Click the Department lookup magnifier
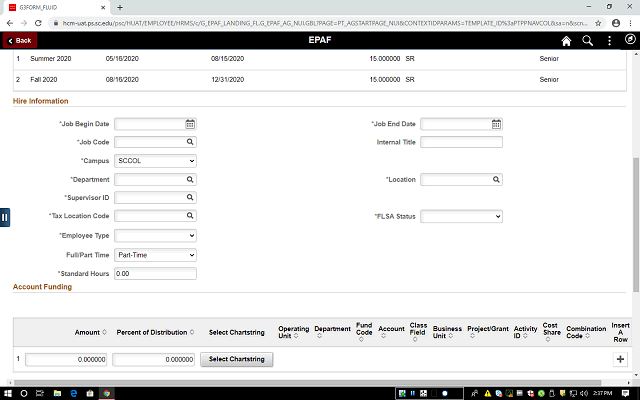This screenshot has height=400, width=640. [x=190, y=179]
